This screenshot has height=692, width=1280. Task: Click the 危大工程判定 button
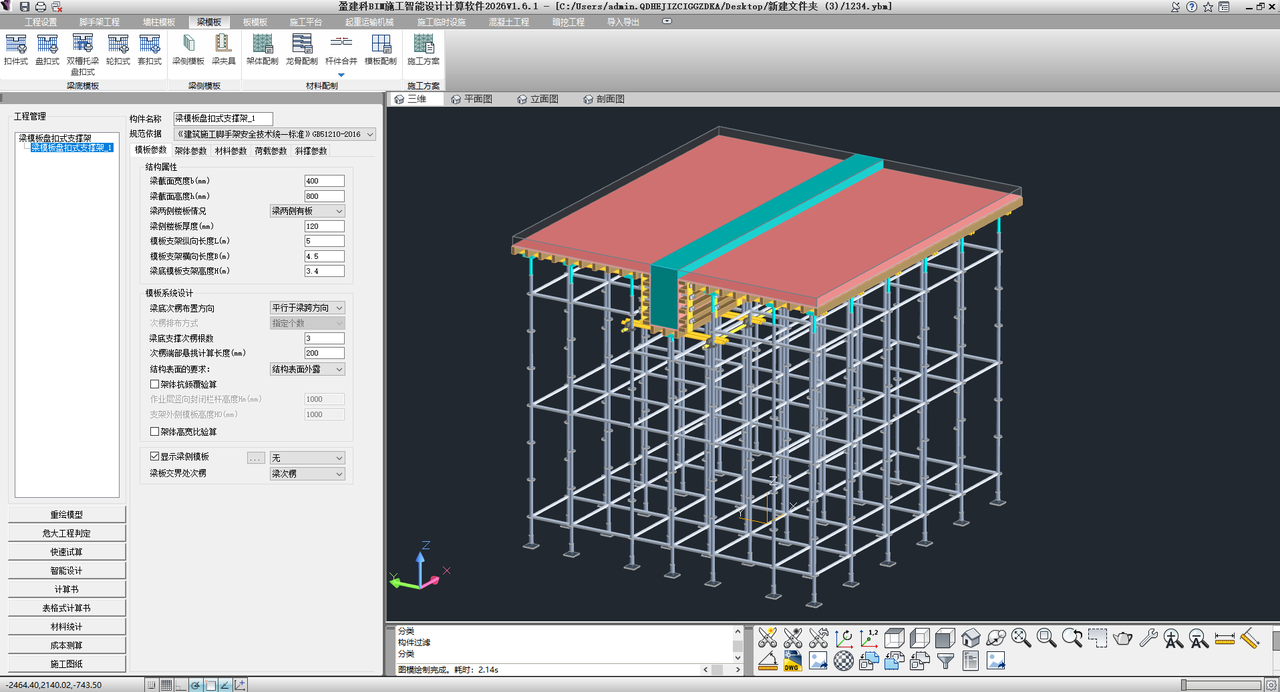pyautogui.click(x=68, y=533)
